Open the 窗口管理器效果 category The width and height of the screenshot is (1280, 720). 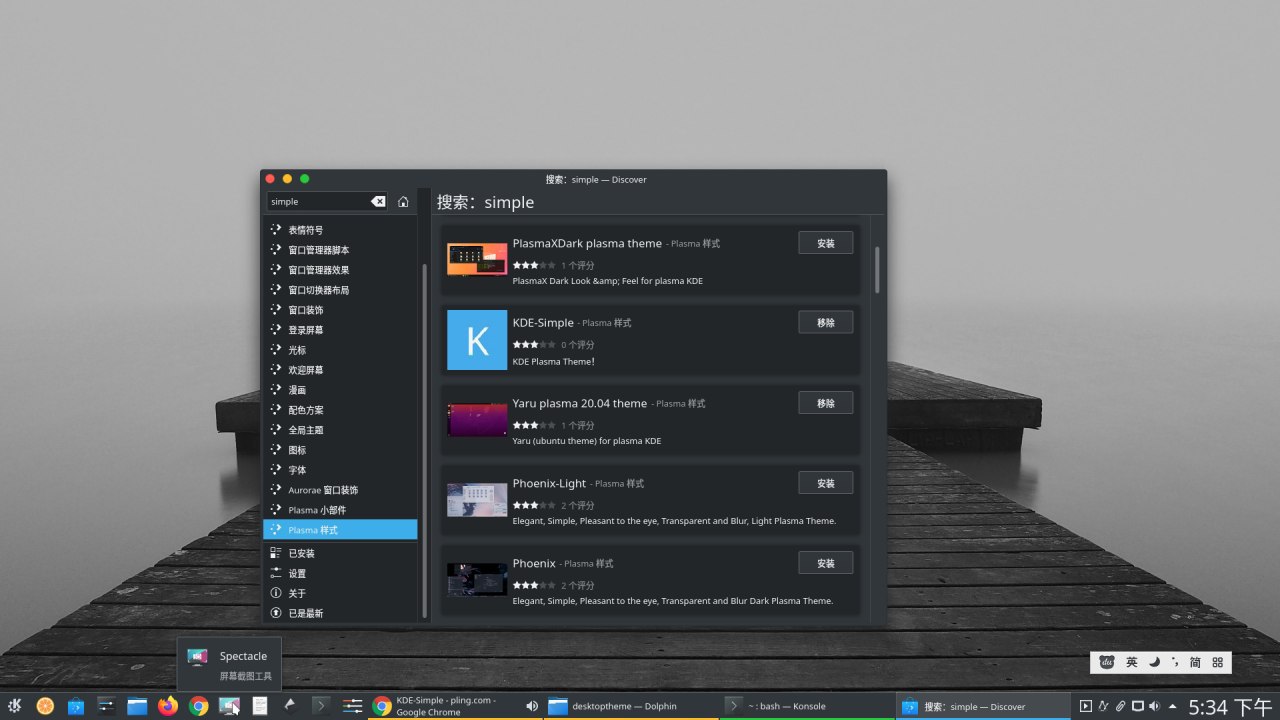coord(340,270)
